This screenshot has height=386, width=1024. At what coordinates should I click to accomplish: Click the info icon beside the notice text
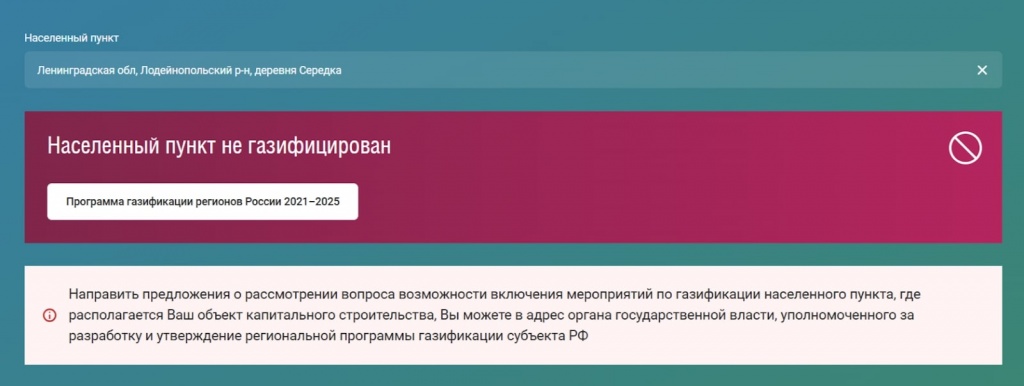(49, 315)
